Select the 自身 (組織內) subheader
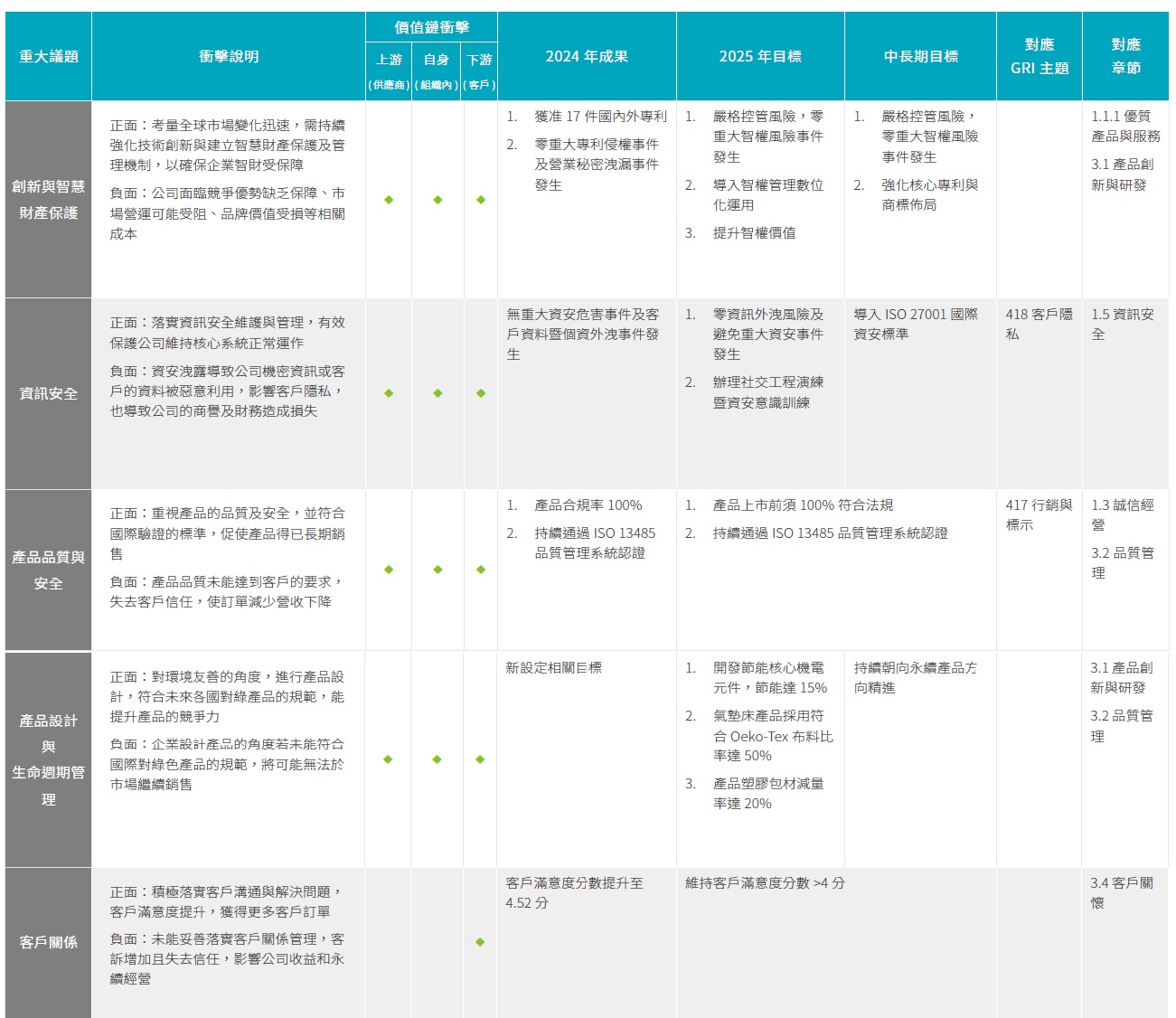The image size is (1176, 1018). 437,71
